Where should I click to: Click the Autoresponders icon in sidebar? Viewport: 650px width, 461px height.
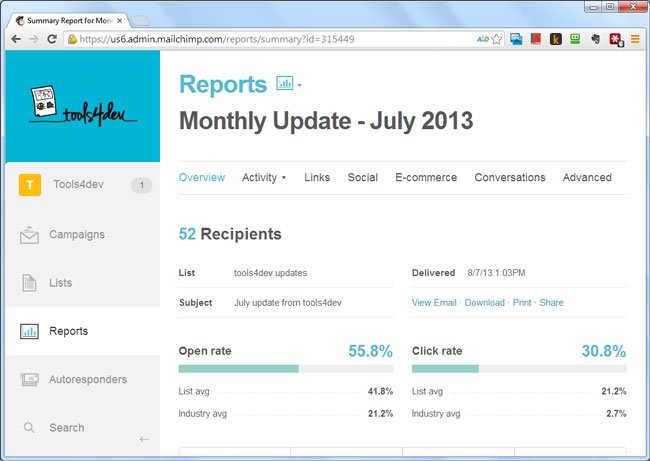pos(29,379)
